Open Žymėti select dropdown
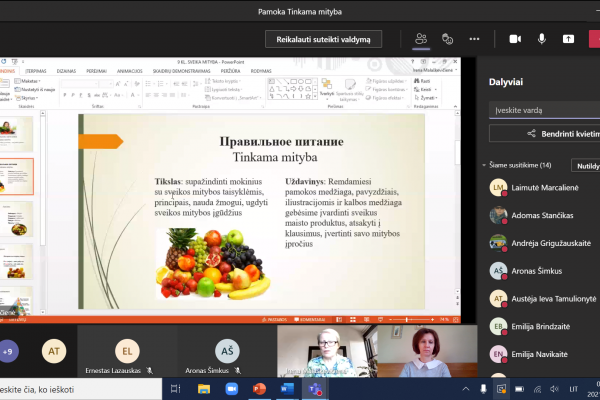Screen dimensions: 600x400 point(426,98)
